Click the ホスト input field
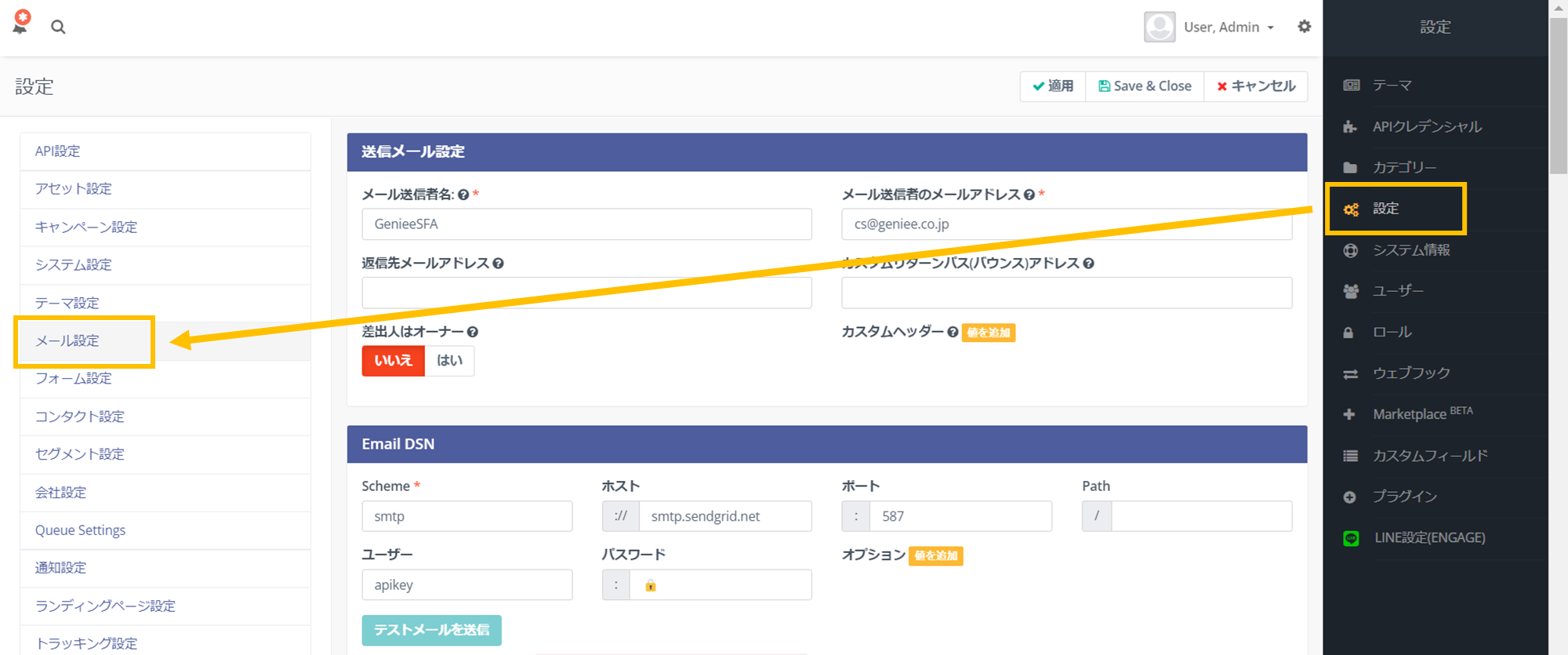This screenshot has height=655, width=1568. 724,516
